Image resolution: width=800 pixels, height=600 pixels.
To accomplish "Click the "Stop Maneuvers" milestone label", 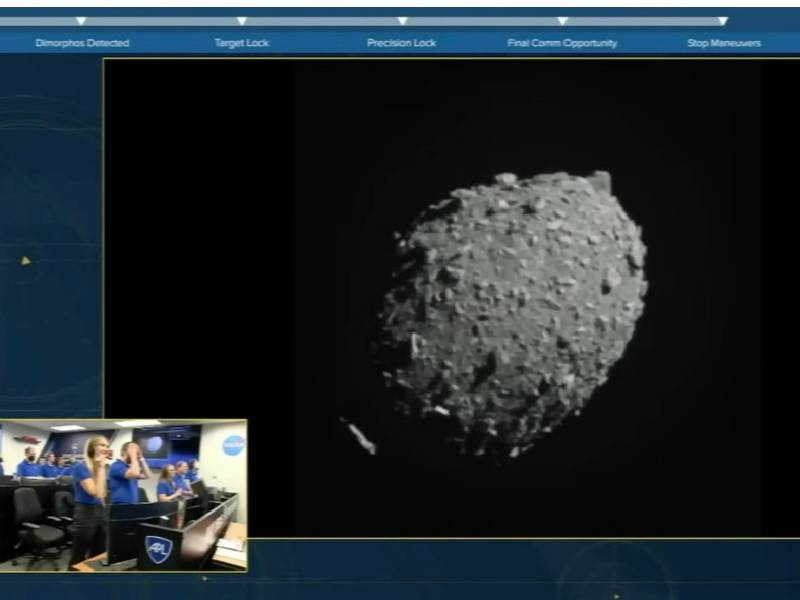I will 724,43.
